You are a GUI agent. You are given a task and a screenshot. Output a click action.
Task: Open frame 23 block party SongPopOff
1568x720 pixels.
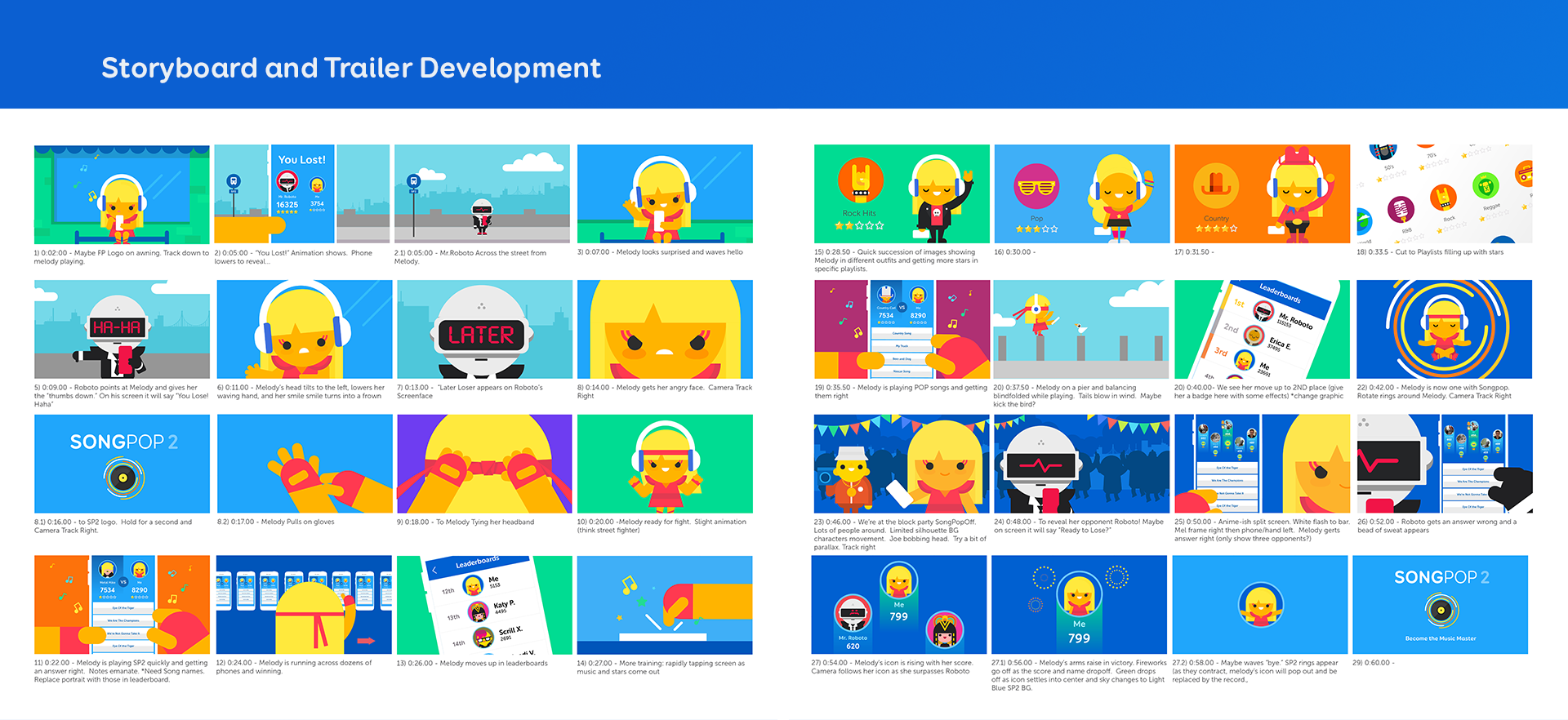[x=902, y=464]
